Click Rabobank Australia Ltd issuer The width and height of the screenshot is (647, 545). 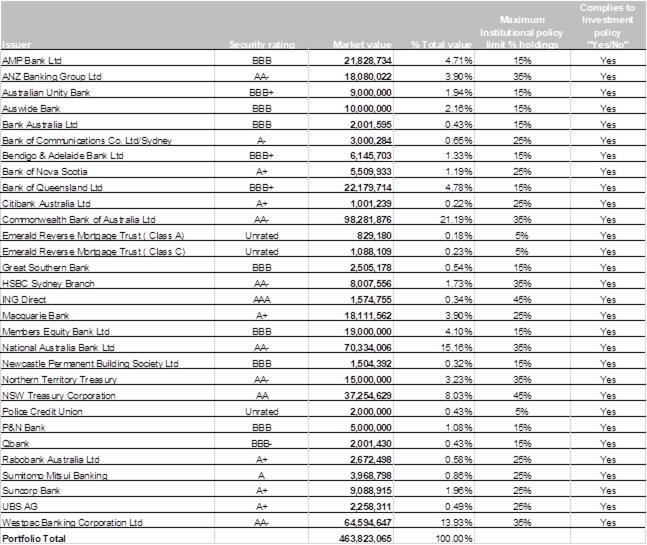tap(50, 460)
